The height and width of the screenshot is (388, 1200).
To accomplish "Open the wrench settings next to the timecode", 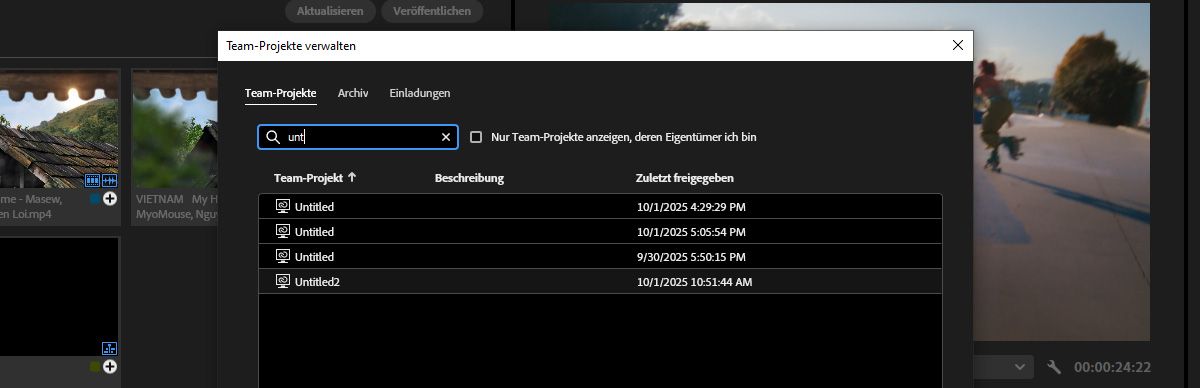I will point(1053,367).
